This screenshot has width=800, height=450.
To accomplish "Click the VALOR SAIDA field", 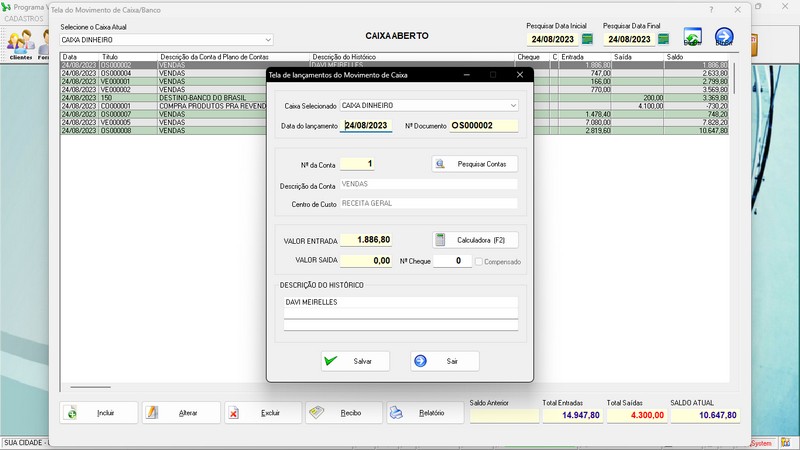I will (x=366, y=261).
